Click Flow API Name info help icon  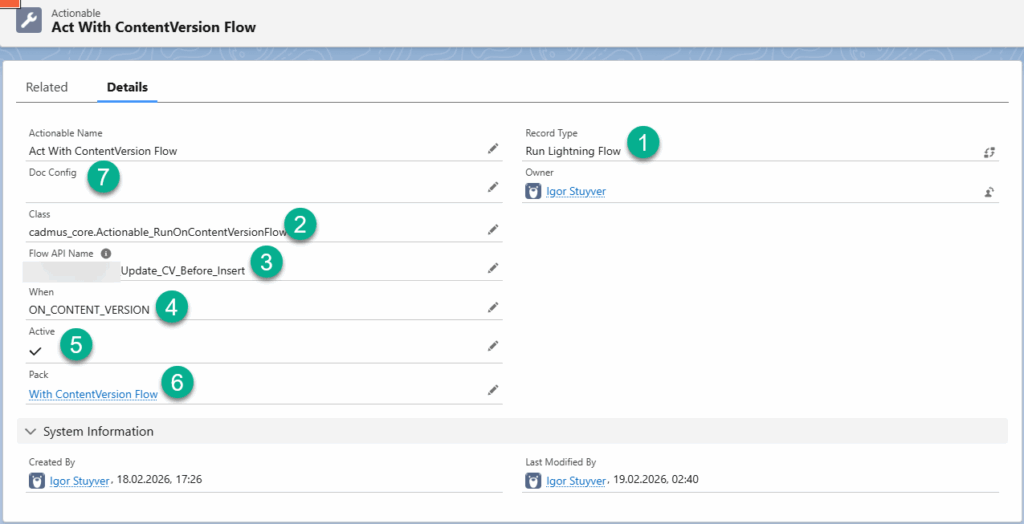click(x=106, y=254)
